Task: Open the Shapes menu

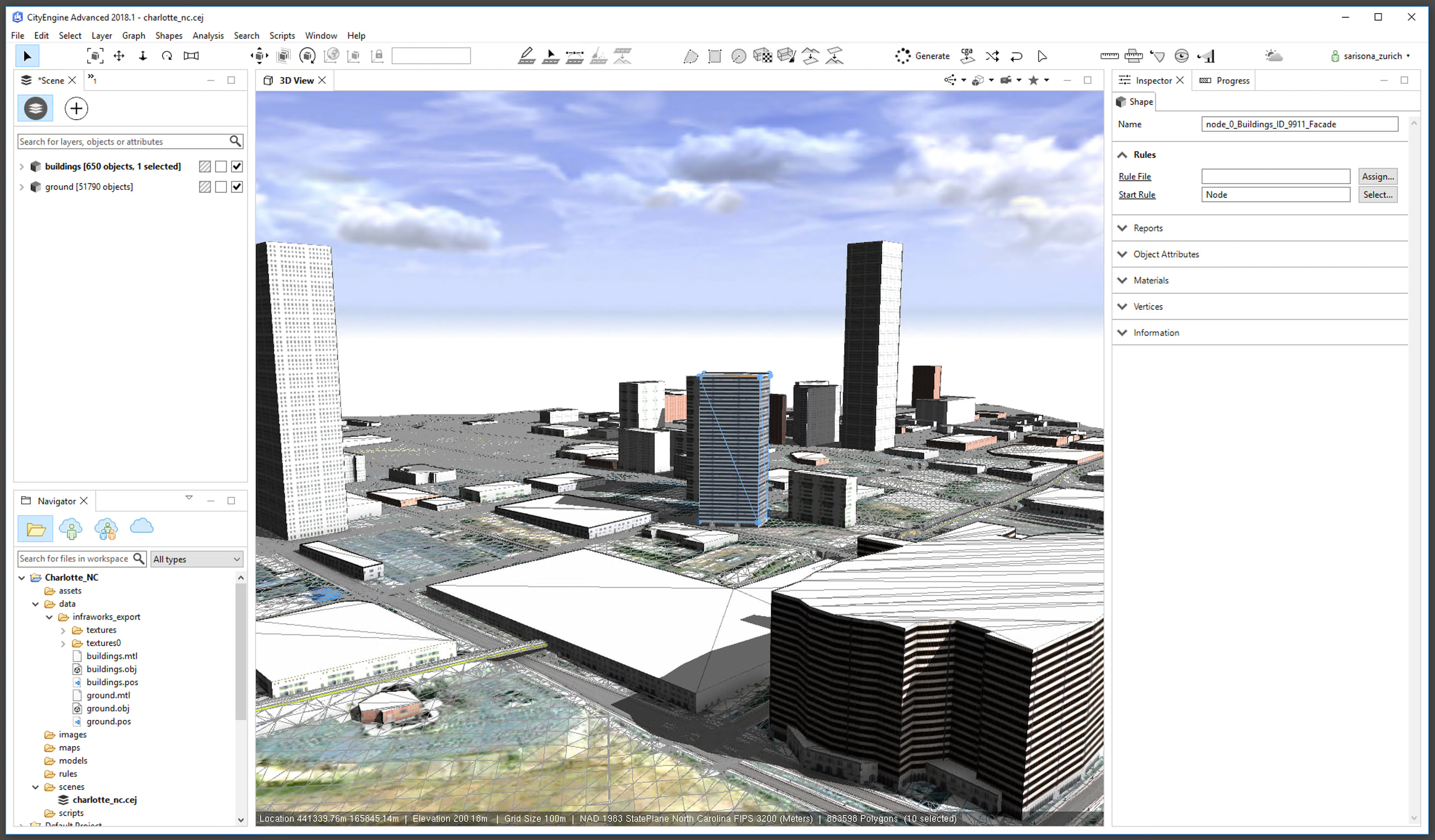Action: [168, 35]
